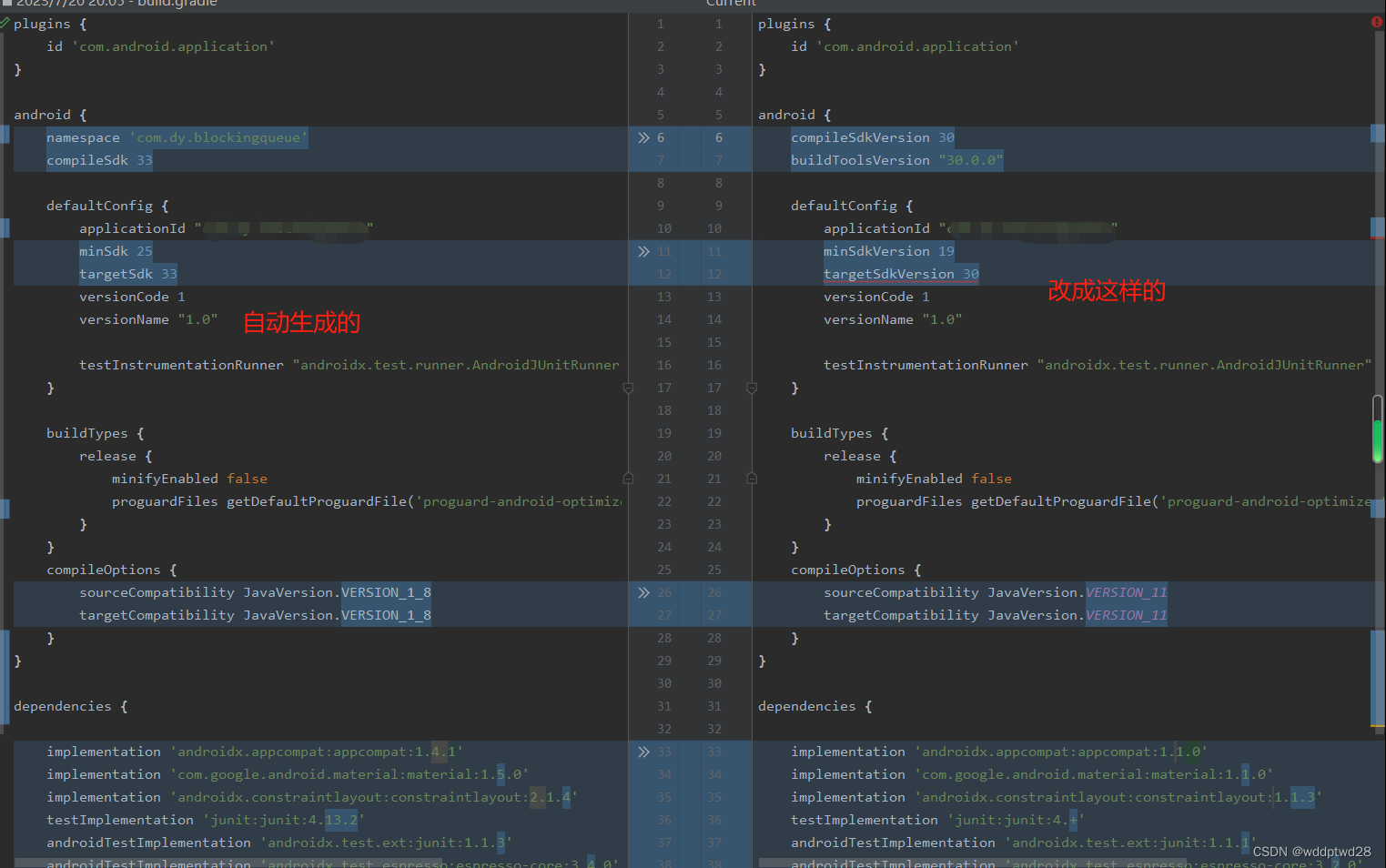
Task: Click versionName "1.0" in the right pane
Action: (x=893, y=319)
